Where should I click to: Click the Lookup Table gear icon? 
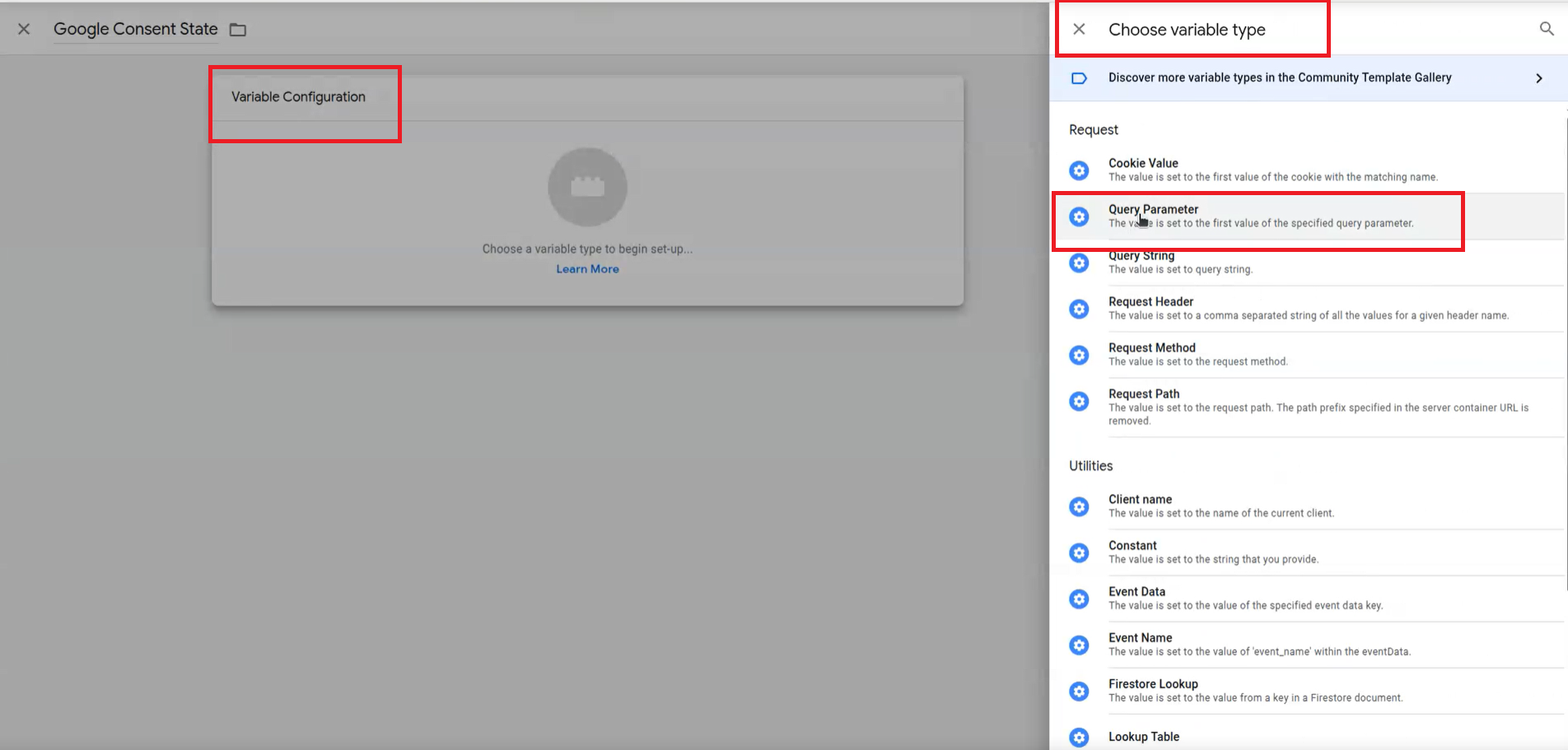point(1079,737)
